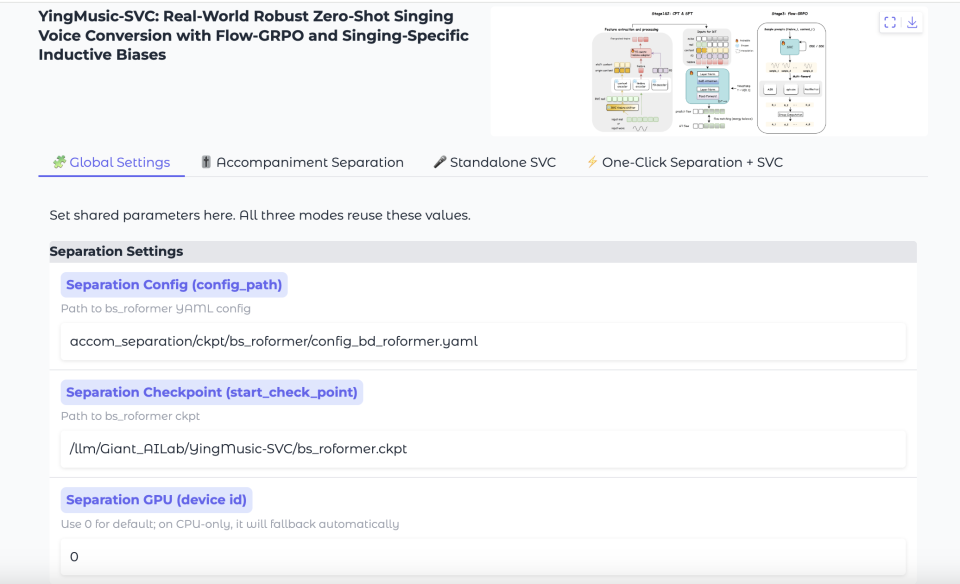Click the Separation GPU (device id) label
Screen dimensions: 960x584
[157, 499]
